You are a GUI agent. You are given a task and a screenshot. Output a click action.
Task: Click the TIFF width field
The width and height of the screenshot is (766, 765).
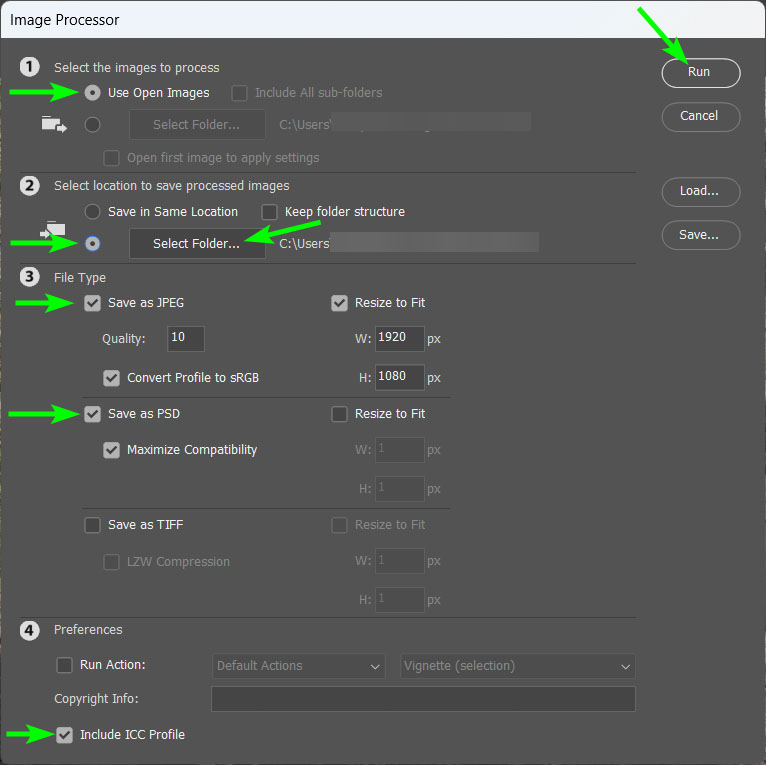pyautogui.click(x=400, y=561)
